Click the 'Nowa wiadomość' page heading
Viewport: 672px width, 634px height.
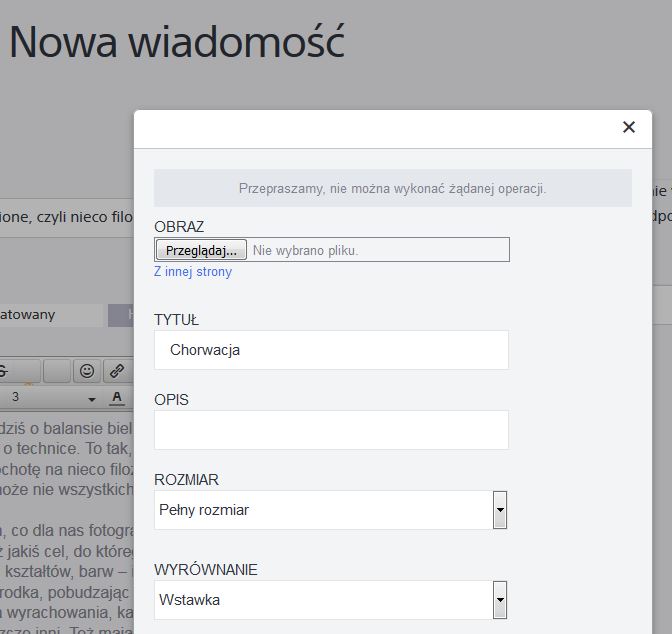tap(177, 43)
